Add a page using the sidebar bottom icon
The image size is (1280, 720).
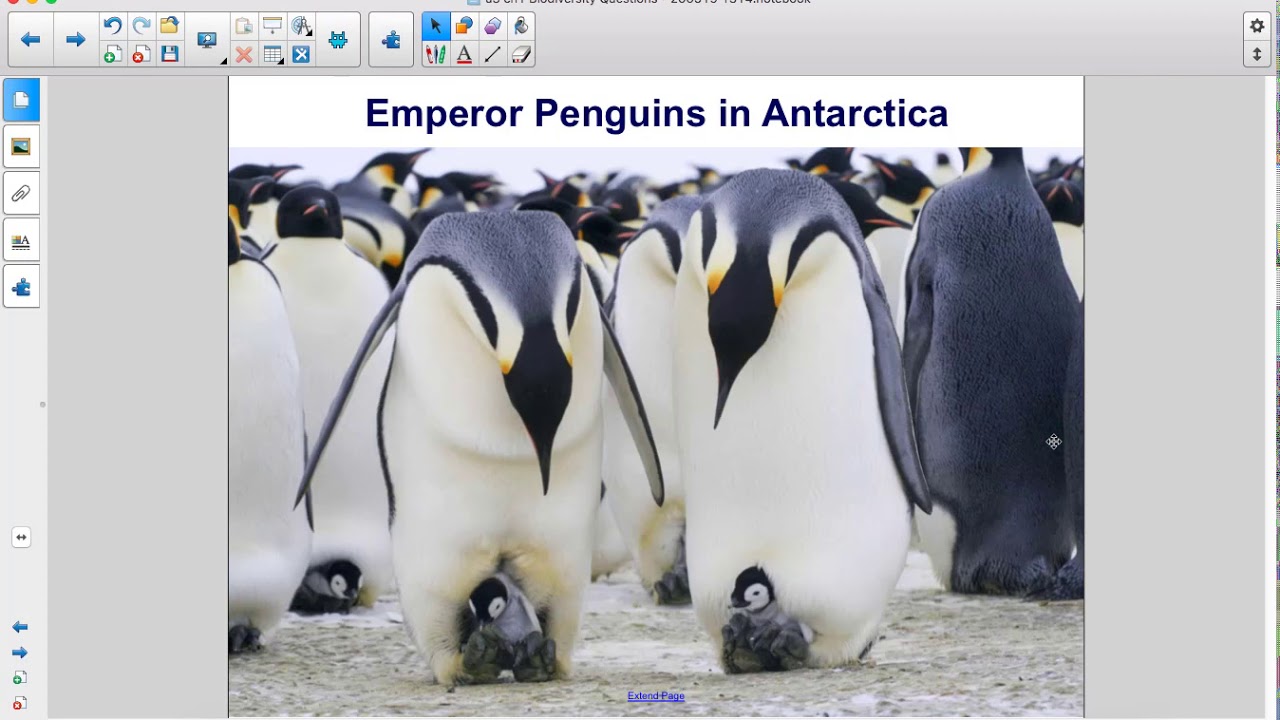tap(20, 678)
